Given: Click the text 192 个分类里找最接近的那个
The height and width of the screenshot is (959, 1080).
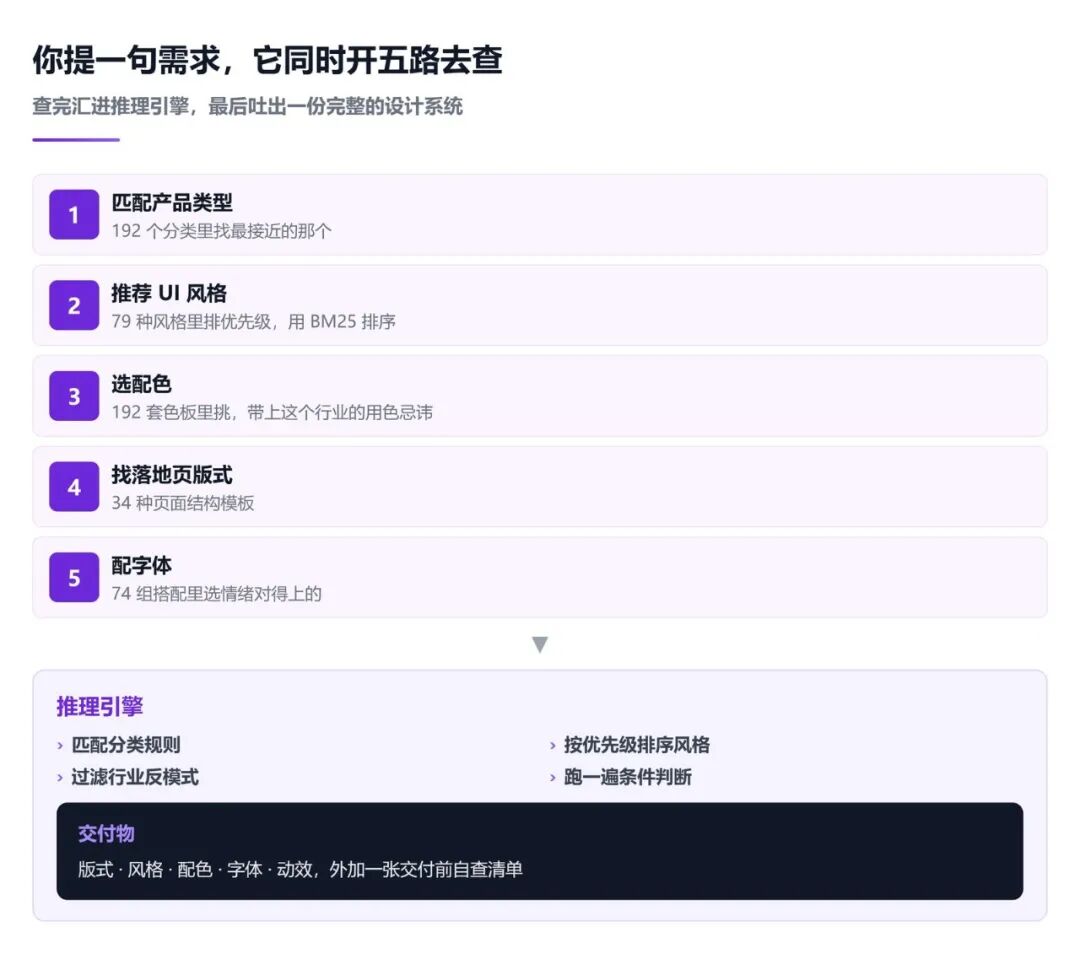Looking at the screenshot, I should tap(221, 231).
